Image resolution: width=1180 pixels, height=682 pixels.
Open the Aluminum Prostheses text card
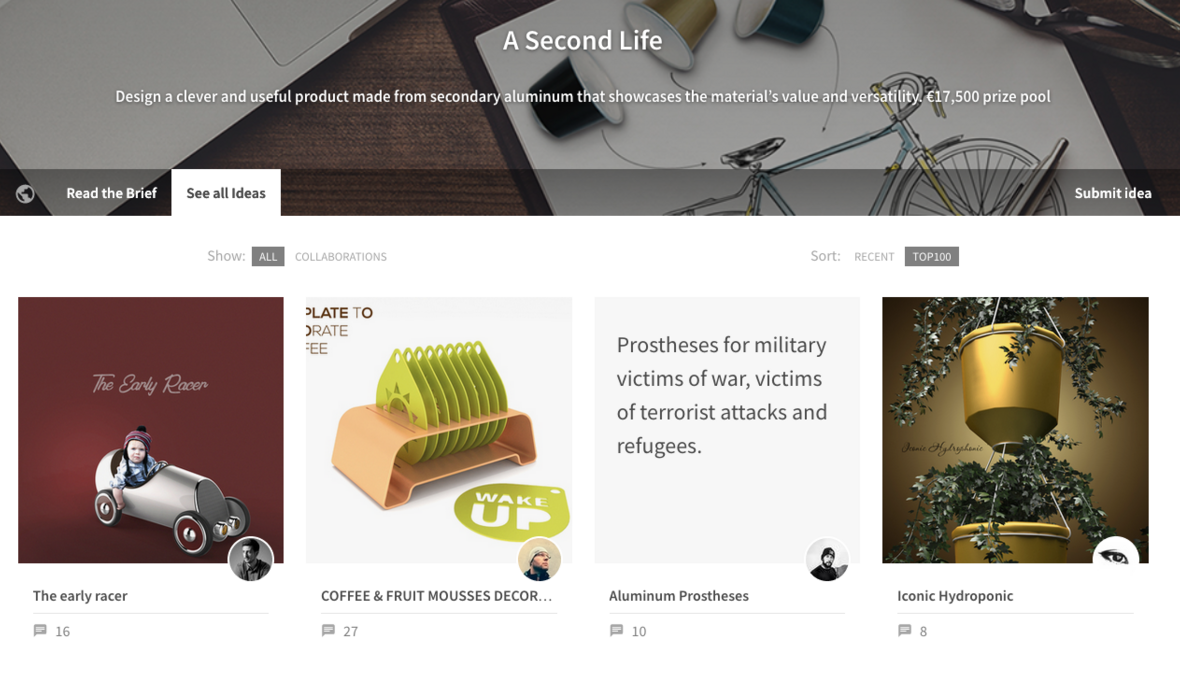point(727,430)
